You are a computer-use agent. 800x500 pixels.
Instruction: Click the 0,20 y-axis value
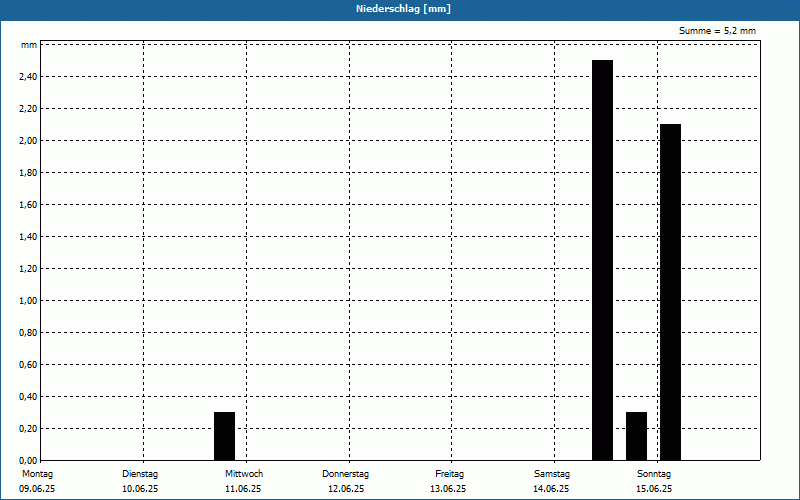click(x=28, y=429)
